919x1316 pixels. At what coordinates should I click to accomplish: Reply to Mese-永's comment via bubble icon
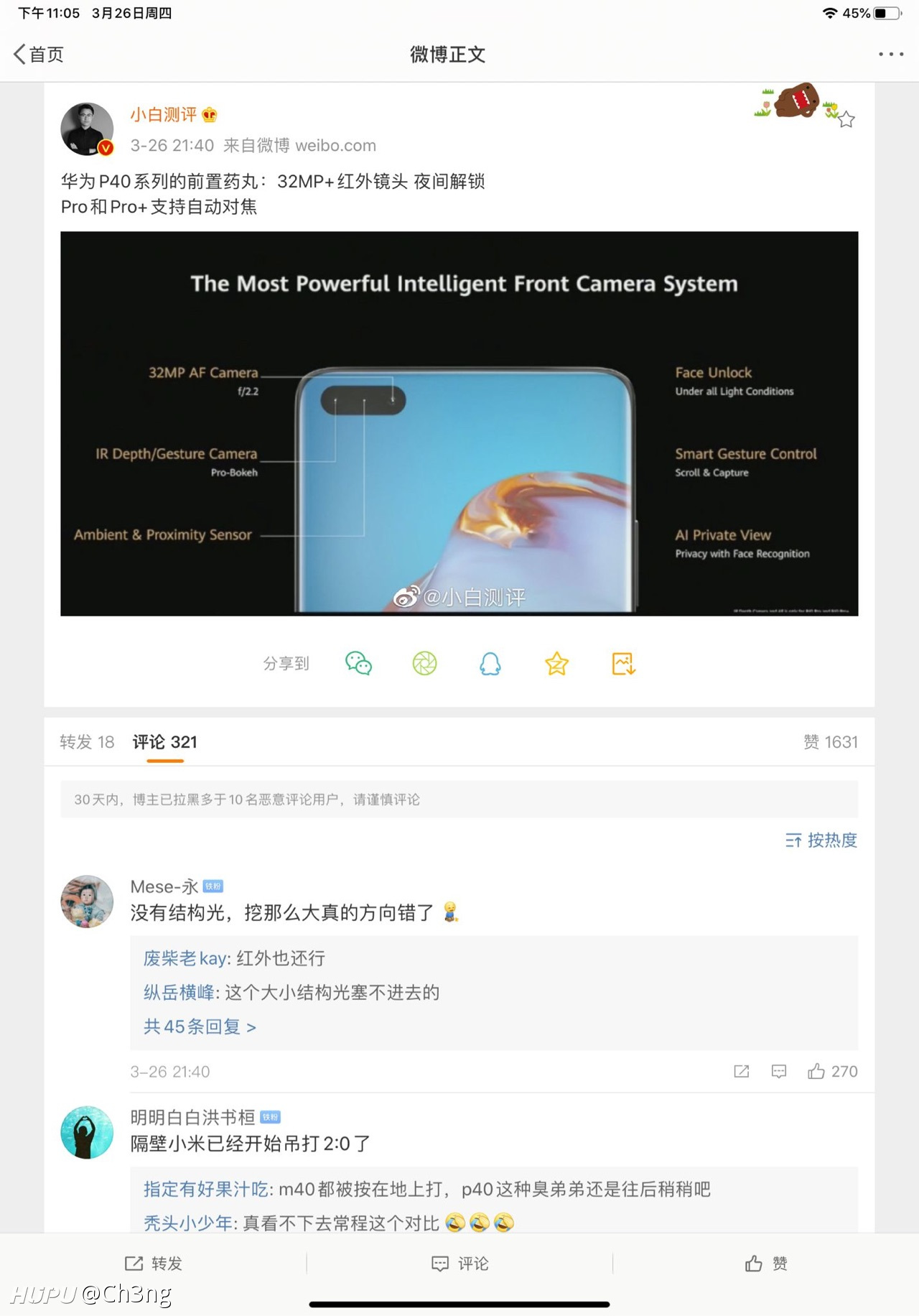779,1071
